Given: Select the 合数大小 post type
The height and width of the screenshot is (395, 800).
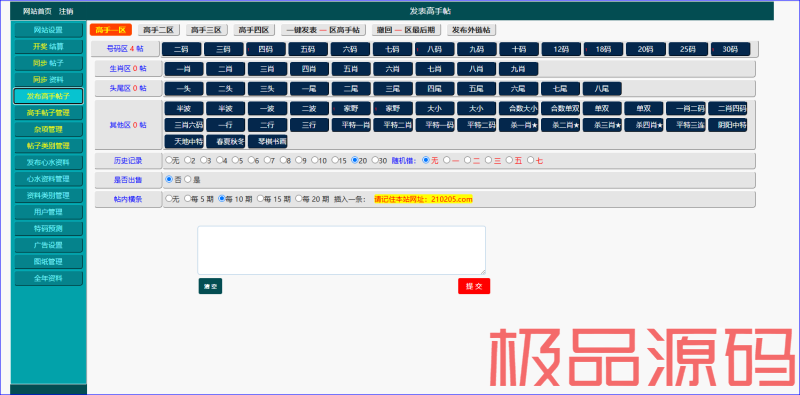Looking at the screenshot, I should point(518,108).
